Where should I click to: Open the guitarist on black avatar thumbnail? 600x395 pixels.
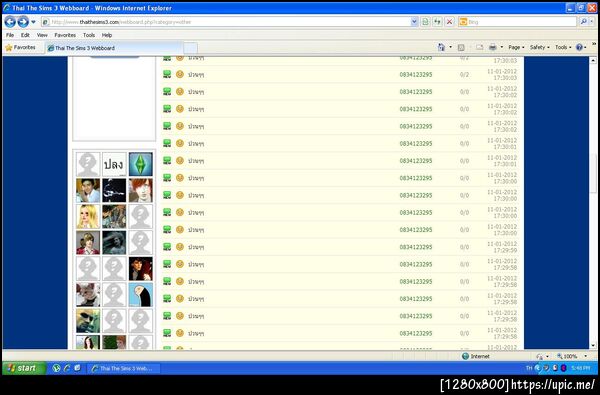click(114, 190)
